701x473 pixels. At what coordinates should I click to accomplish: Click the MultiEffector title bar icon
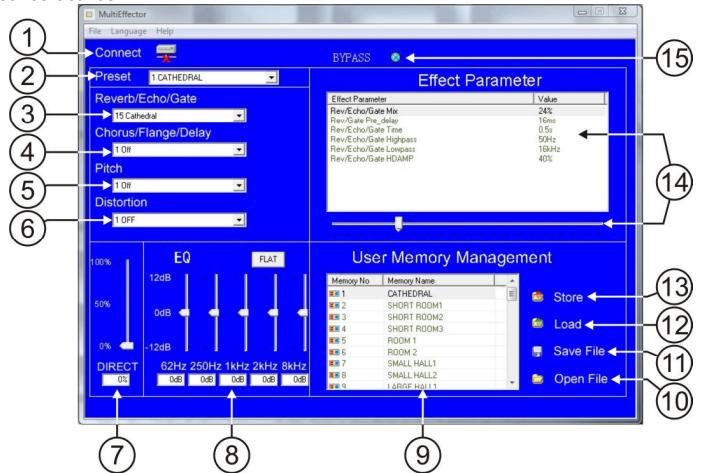pos(89,14)
